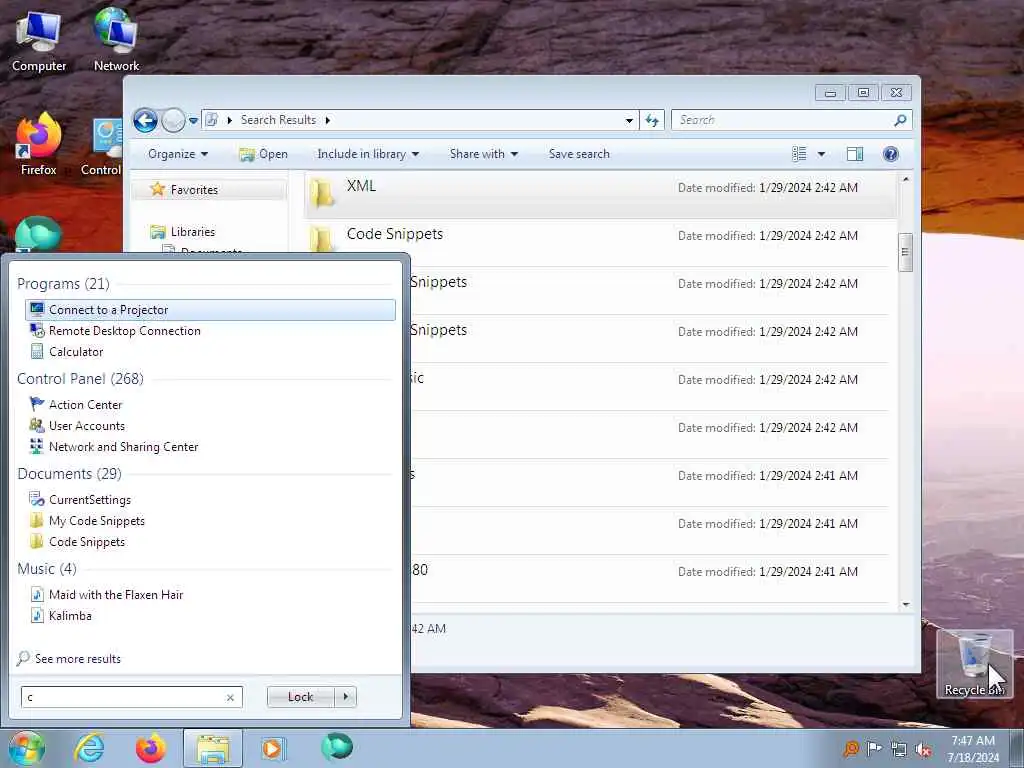Click scroll down arrow in Explorer results

[905, 605]
